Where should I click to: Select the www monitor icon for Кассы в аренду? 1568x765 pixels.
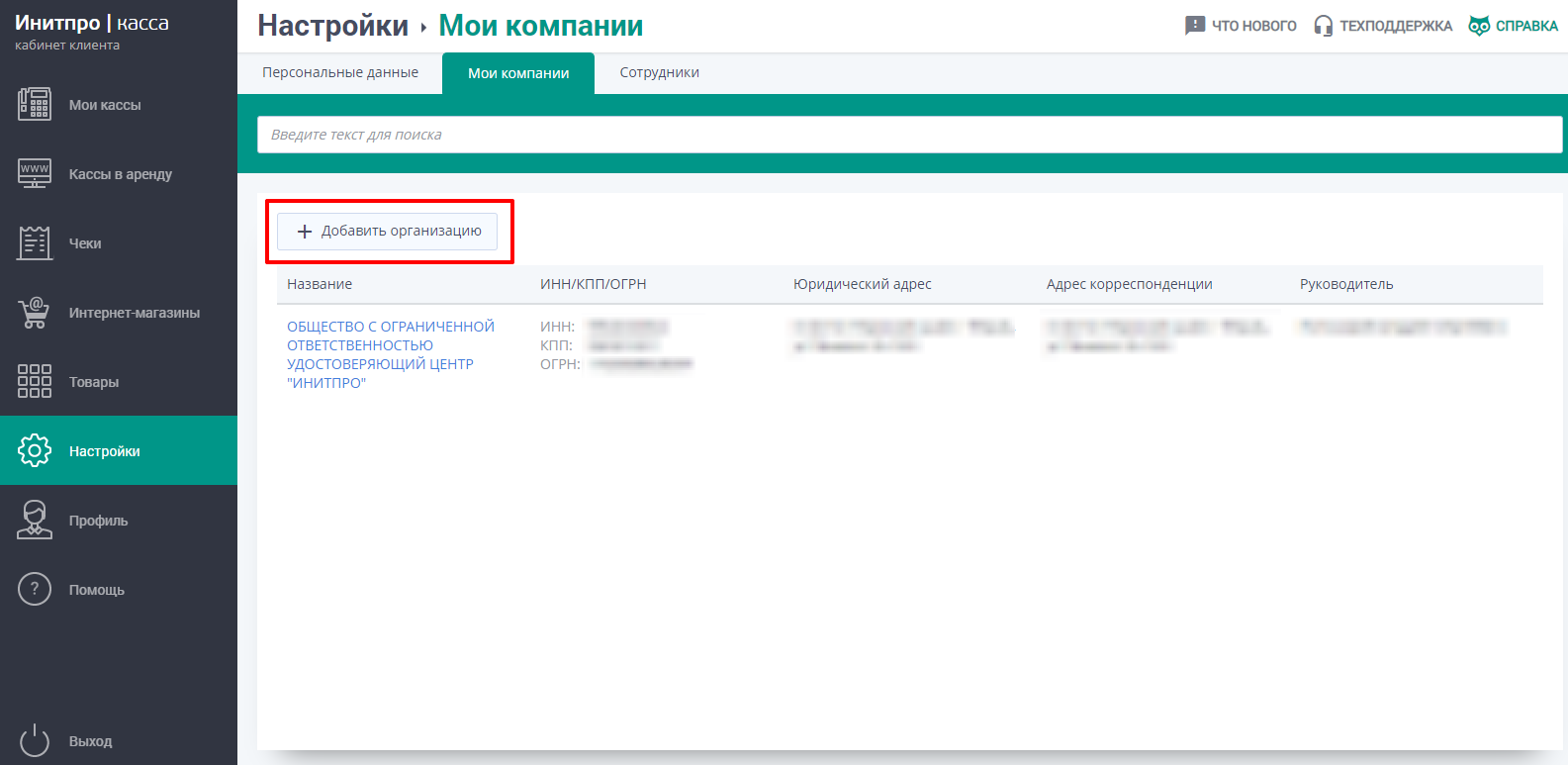click(x=35, y=173)
